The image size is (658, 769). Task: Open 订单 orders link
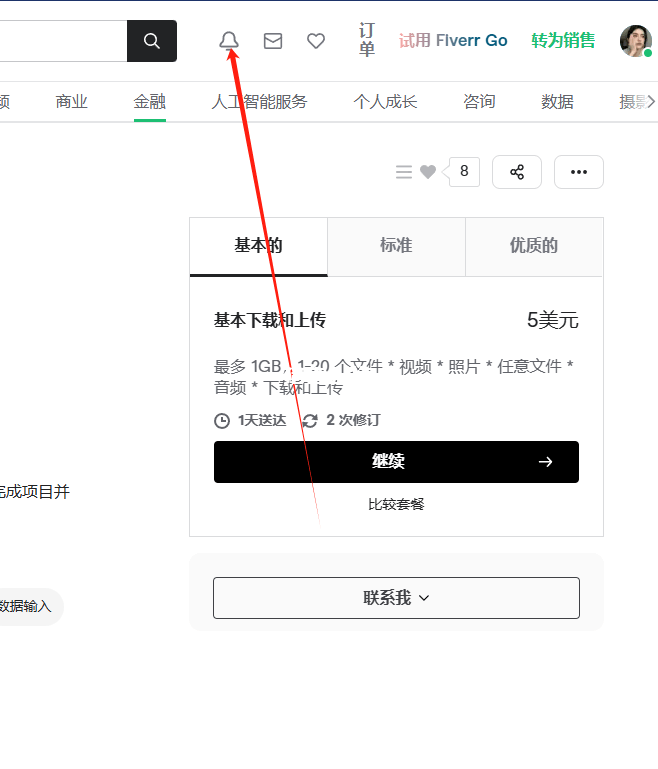click(x=367, y=40)
